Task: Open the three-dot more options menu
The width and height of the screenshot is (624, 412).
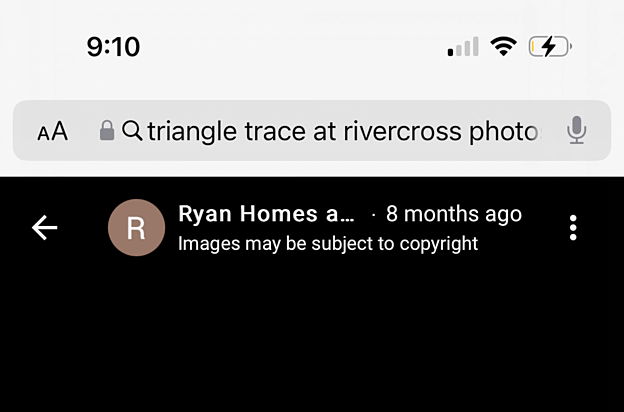Action: tap(573, 228)
